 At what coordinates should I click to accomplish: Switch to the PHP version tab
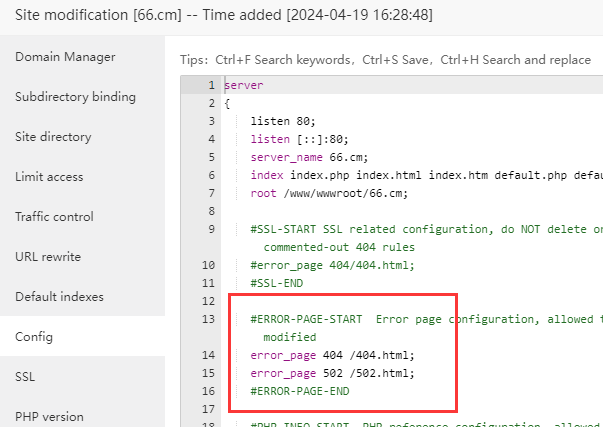pos(49,417)
